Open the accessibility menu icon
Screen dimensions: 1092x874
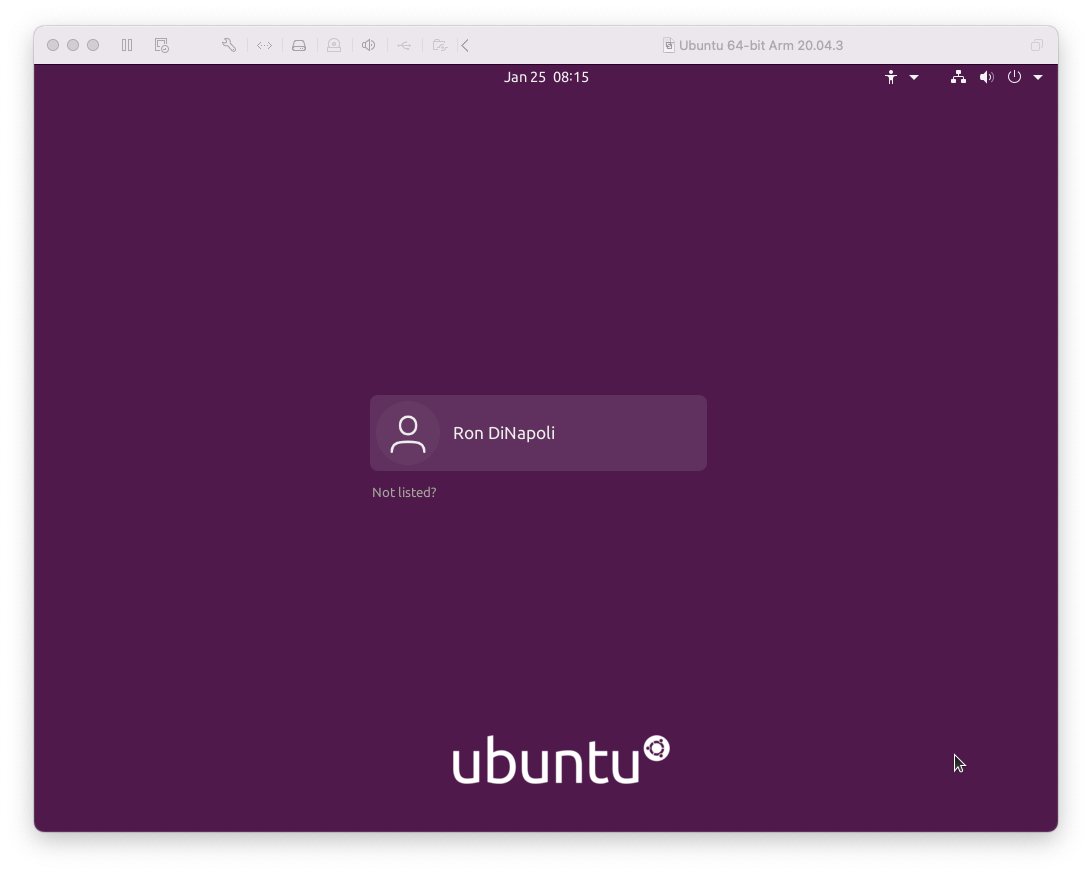pos(891,77)
